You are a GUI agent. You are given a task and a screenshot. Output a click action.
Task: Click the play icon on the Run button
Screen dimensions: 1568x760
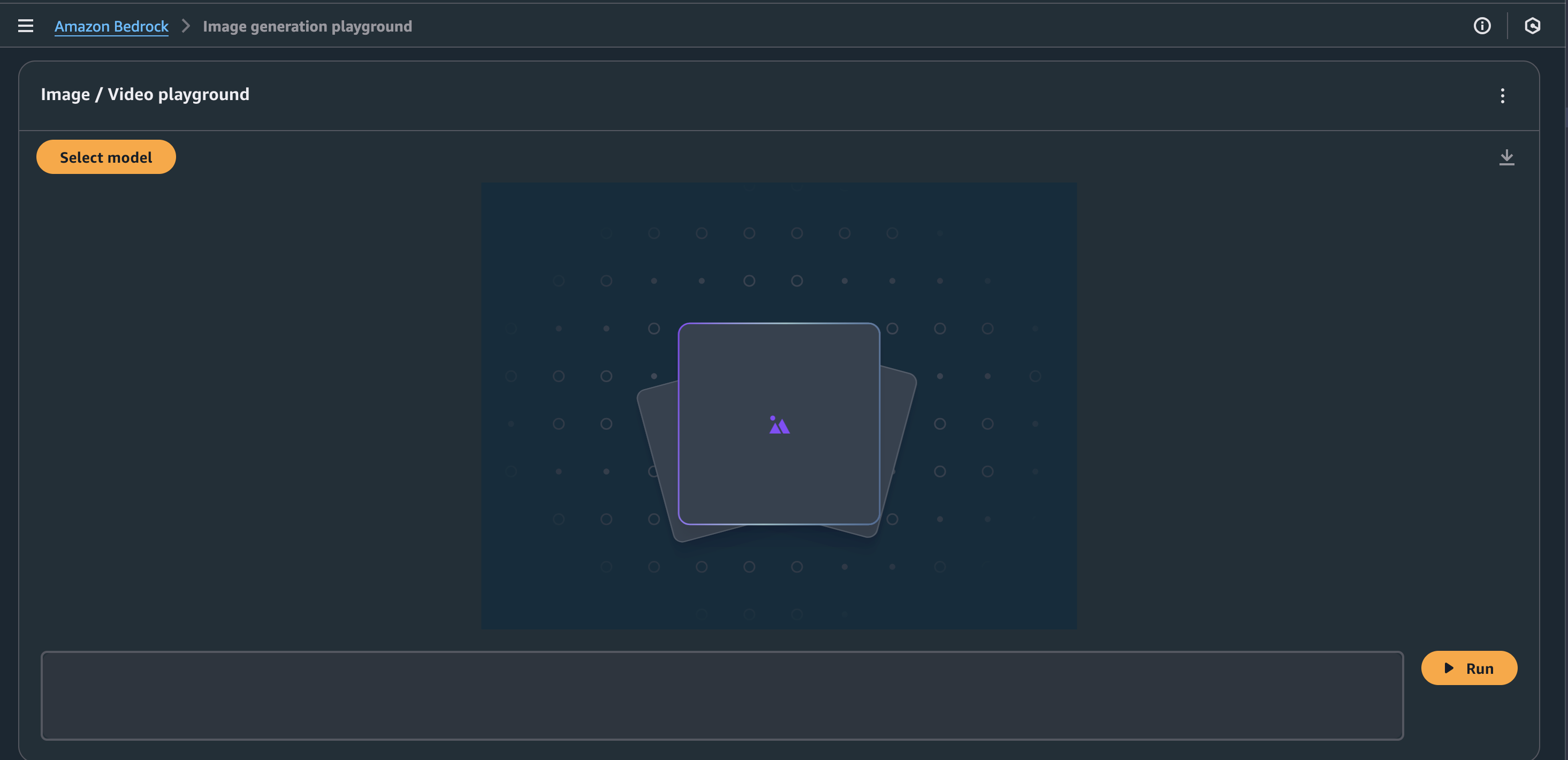click(1448, 667)
